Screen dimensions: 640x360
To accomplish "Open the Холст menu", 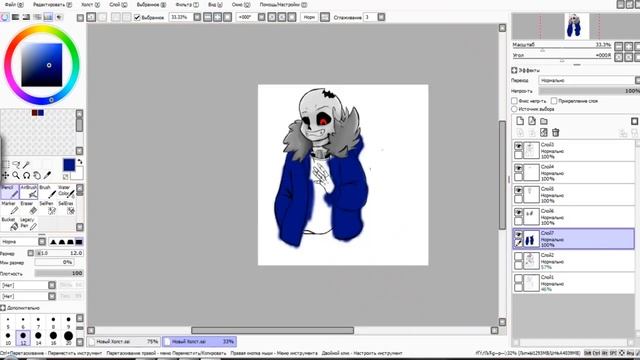I will click(x=90, y=4).
